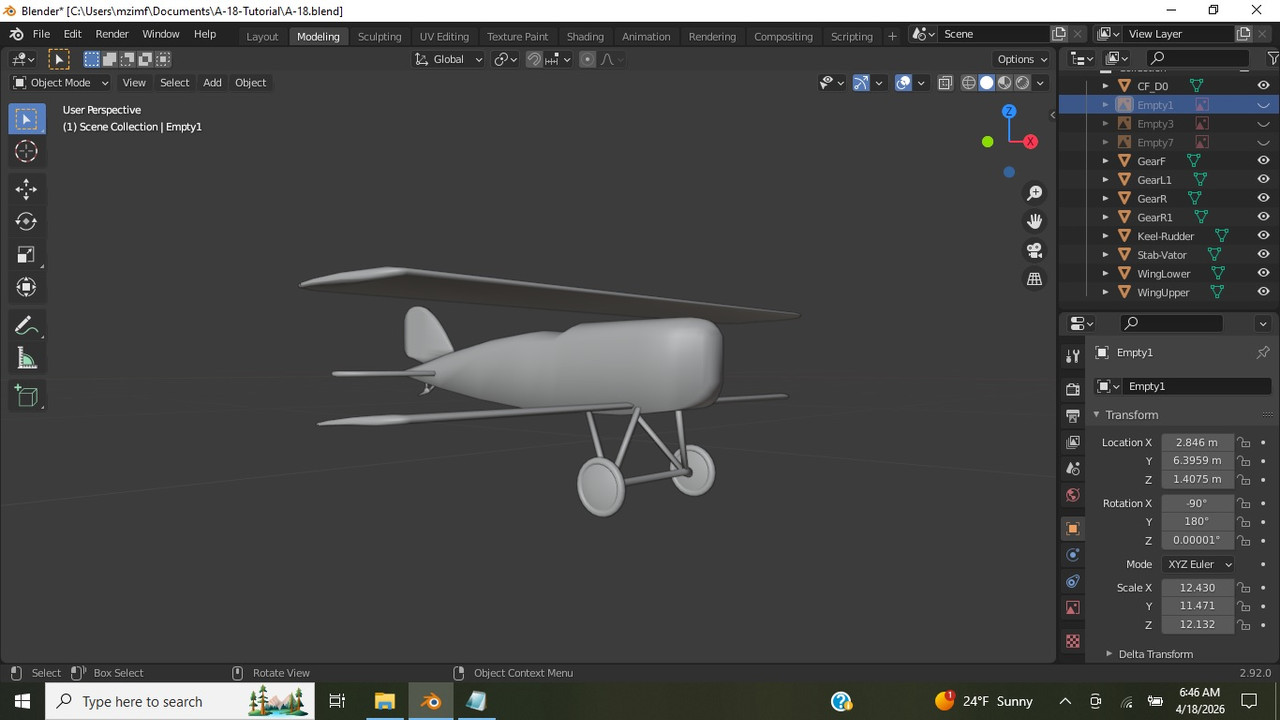Open the Options dropdown
The image size is (1280, 720).
pos(1022,59)
